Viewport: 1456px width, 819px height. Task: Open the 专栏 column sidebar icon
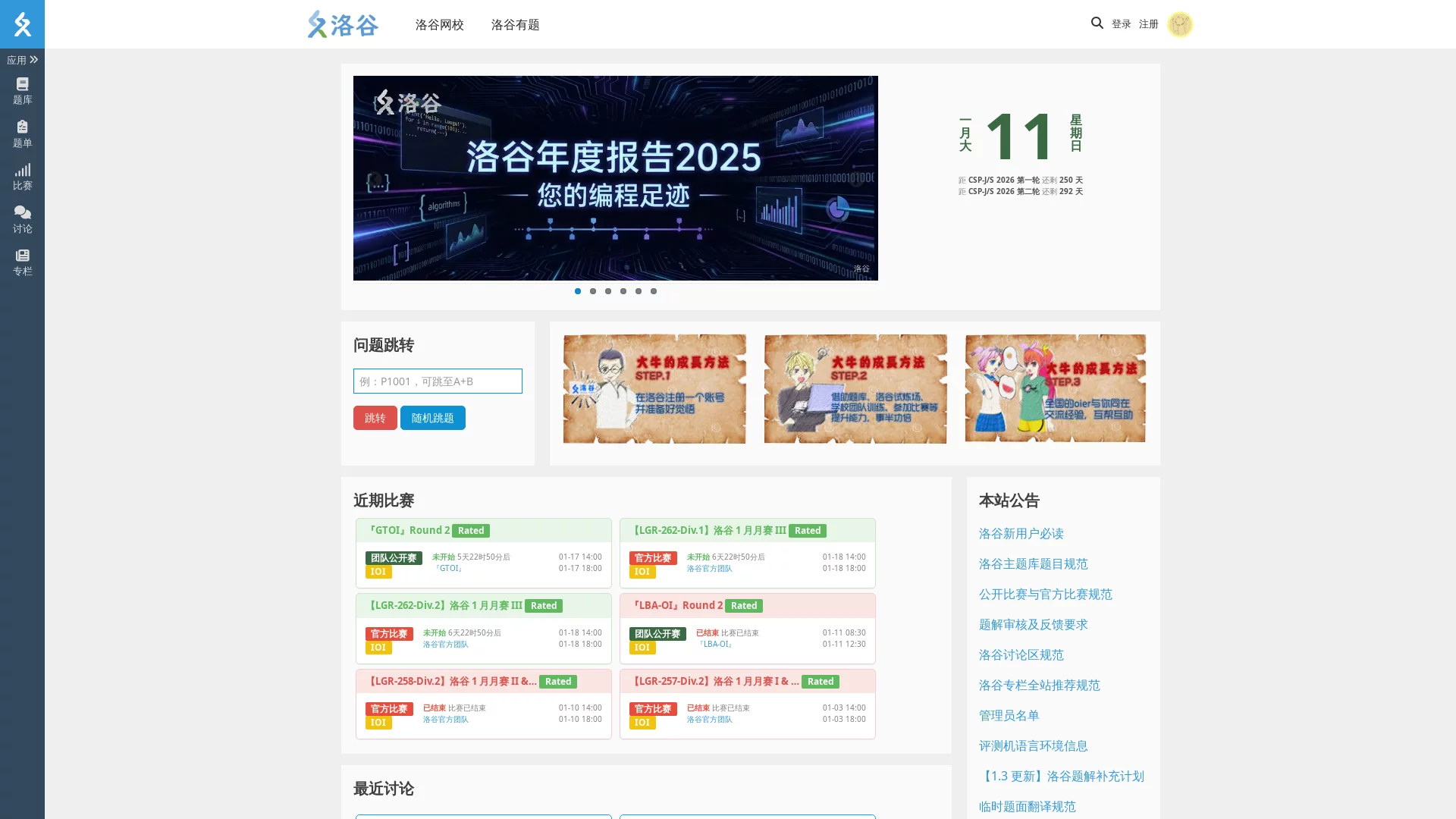pos(22,262)
